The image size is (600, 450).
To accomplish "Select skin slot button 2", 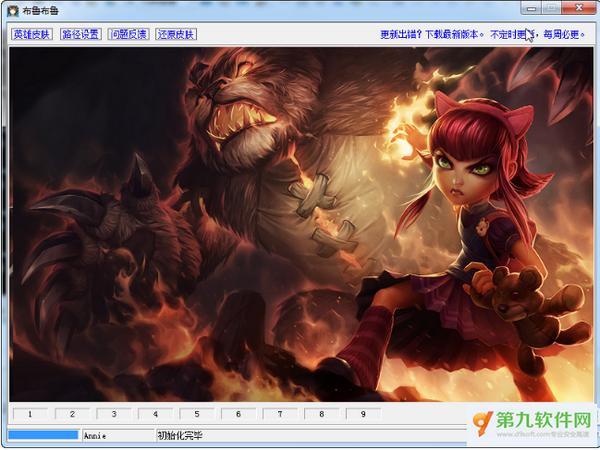I will [x=72, y=414].
